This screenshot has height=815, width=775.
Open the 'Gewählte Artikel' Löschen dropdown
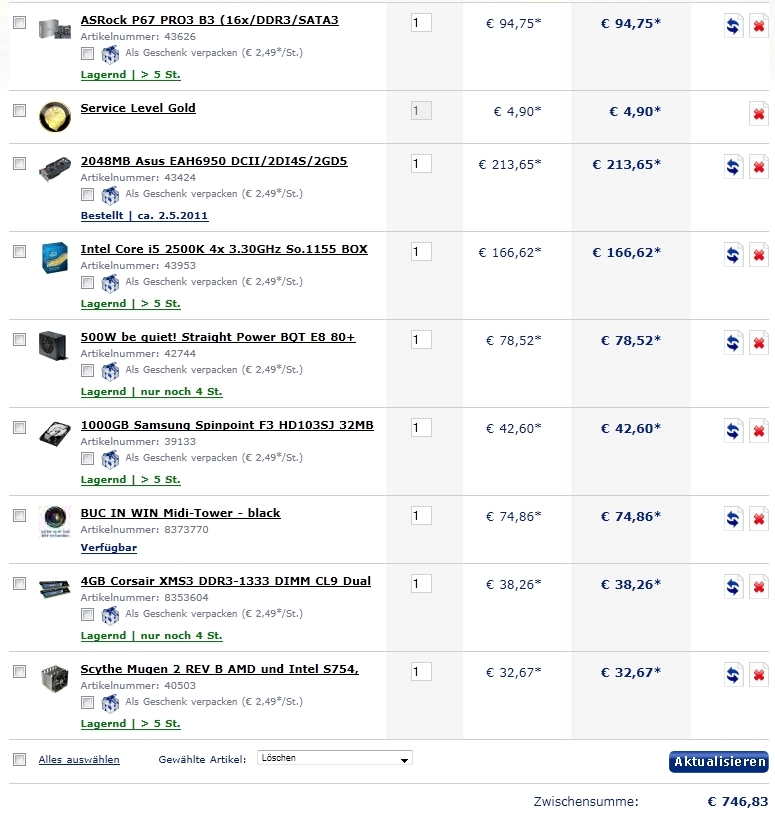click(x=334, y=759)
